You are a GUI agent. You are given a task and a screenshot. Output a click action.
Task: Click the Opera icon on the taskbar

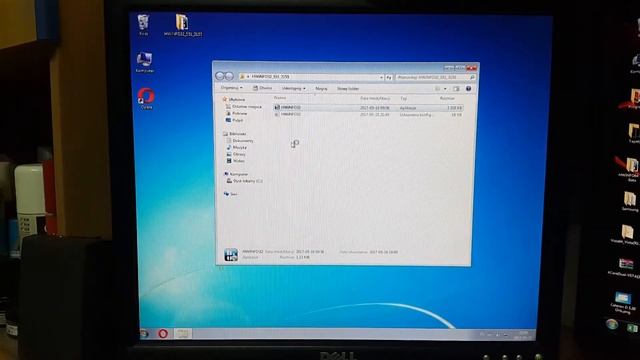pyautogui.click(x=163, y=333)
